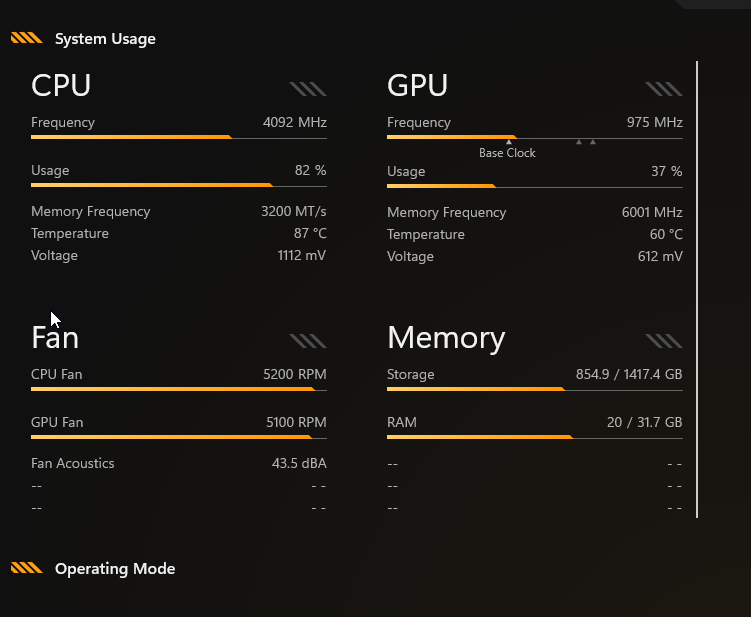Click the GPU Base Clock triangle marker
This screenshot has height=617, width=751.
[509, 142]
